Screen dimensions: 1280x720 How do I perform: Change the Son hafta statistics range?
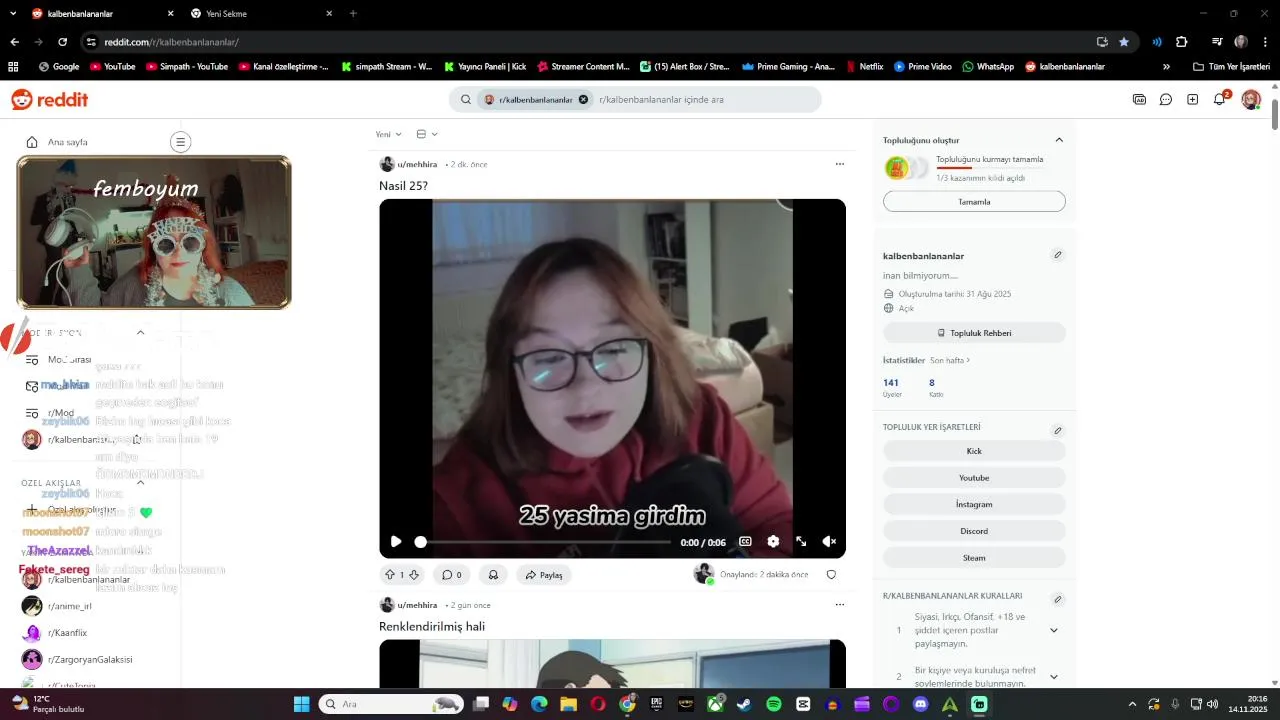point(950,360)
